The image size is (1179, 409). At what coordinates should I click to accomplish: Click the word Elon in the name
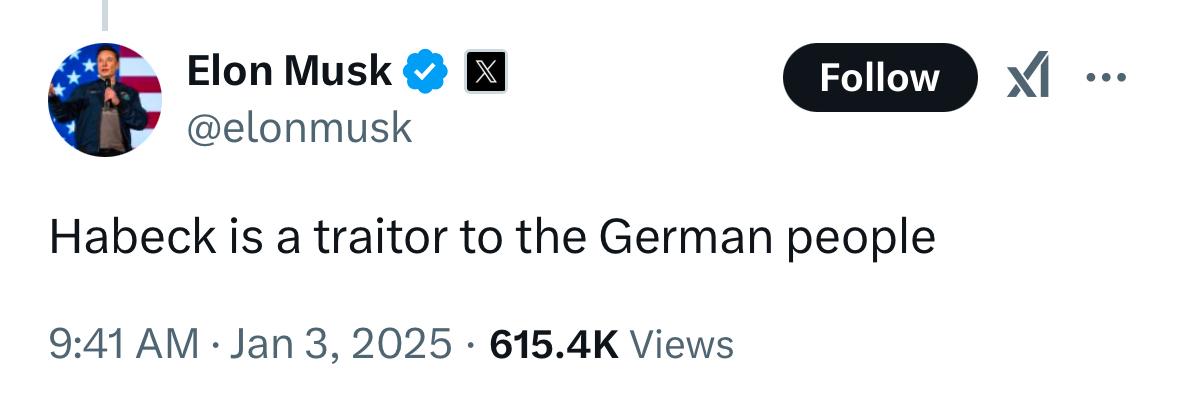click(229, 71)
